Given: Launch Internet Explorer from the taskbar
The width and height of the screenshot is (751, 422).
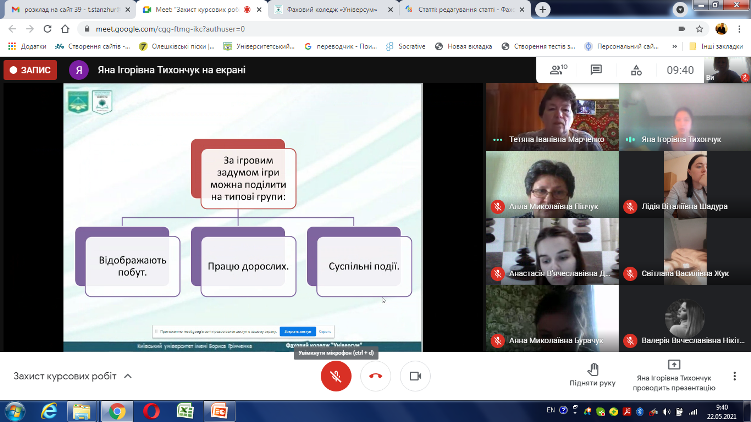Looking at the screenshot, I should tap(49, 411).
